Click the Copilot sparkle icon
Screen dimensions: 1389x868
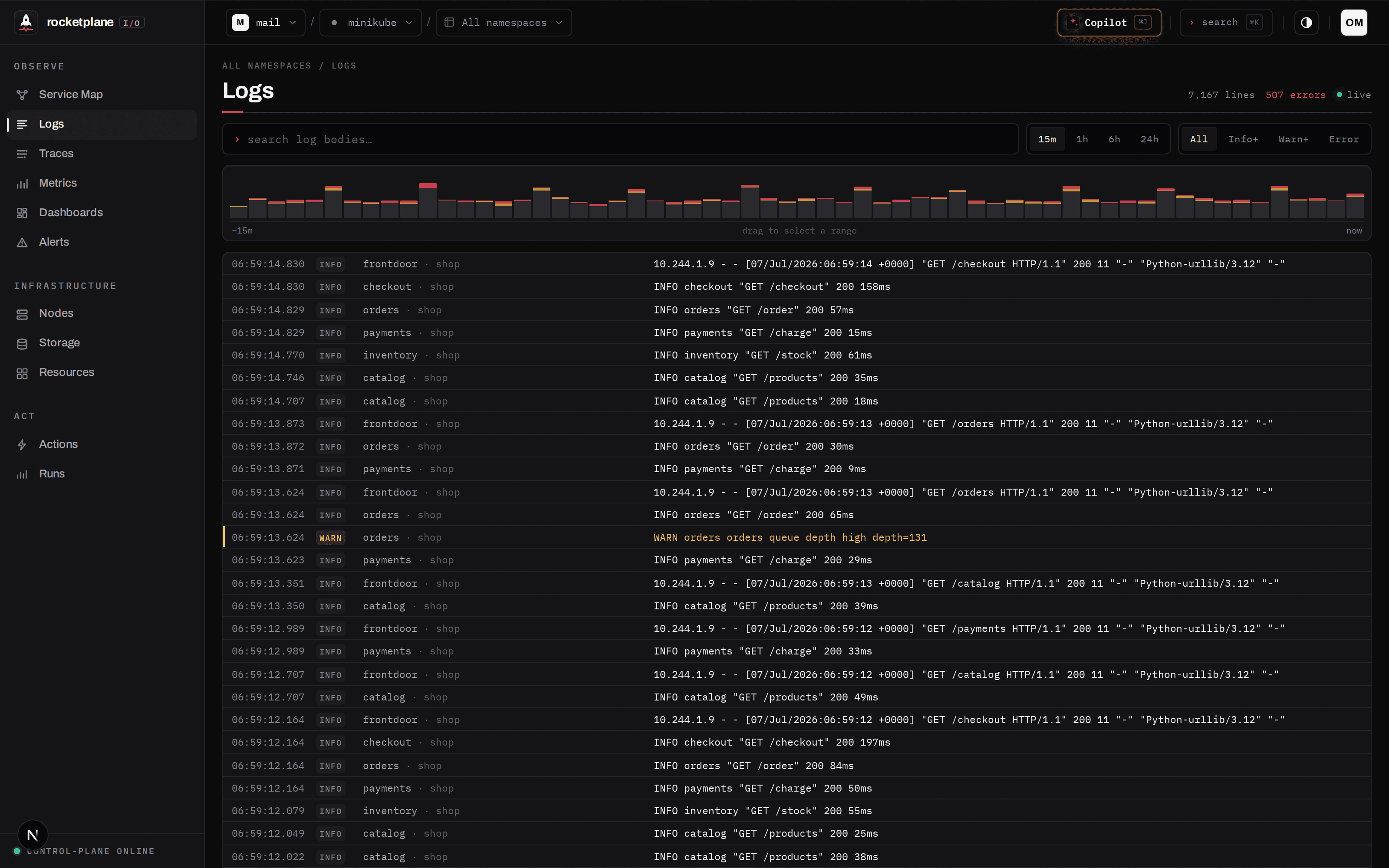point(1073,22)
